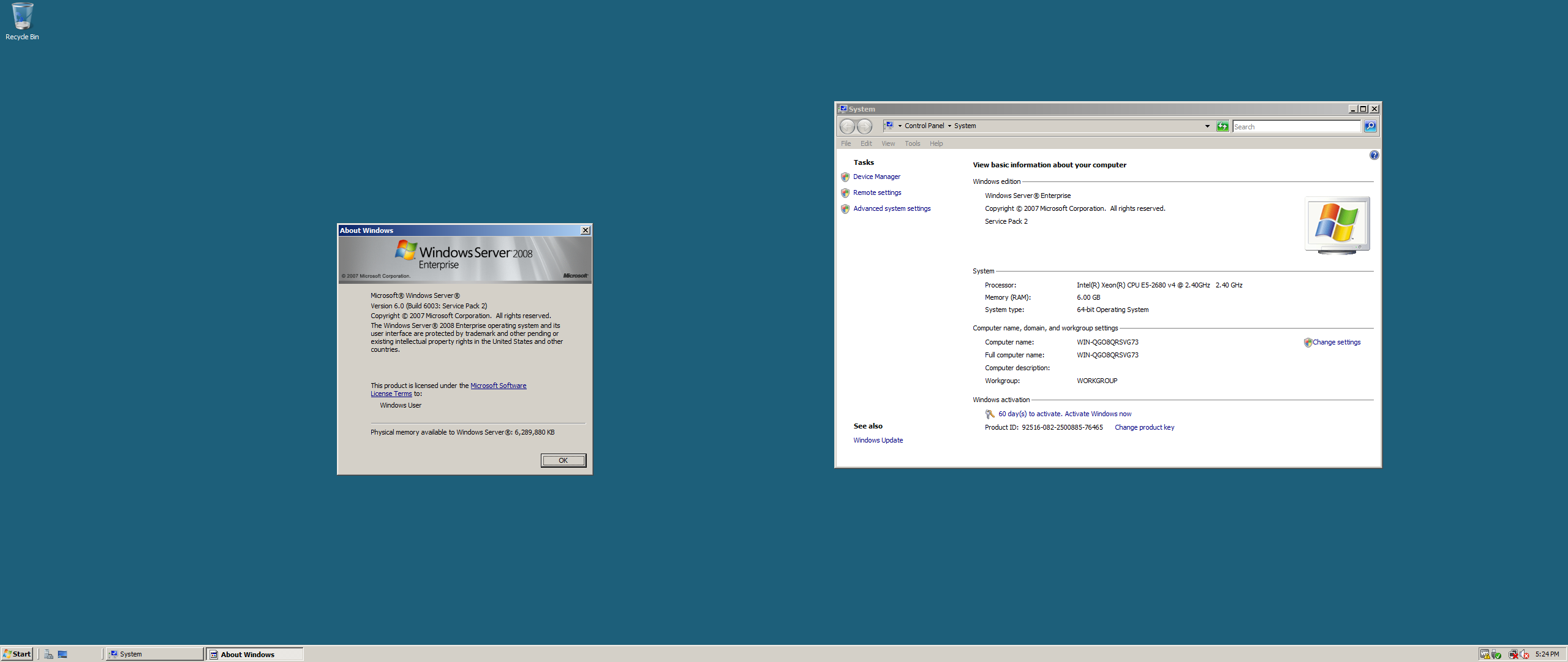Click 'Windows Server® Enterprise' edition text
Viewport: 1568px width, 662px height.
pyautogui.click(x=1028, y=196)
